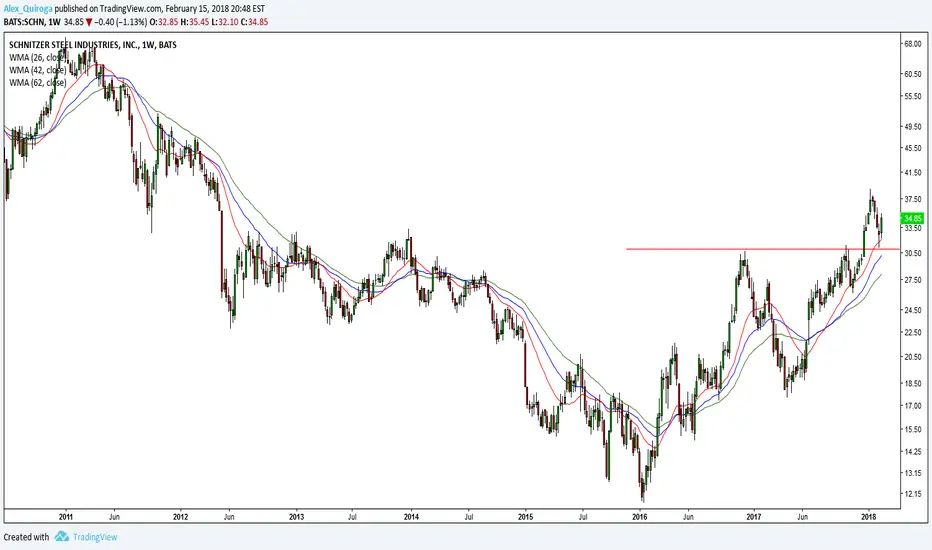Click the L:32.10 low value in header

224,22
